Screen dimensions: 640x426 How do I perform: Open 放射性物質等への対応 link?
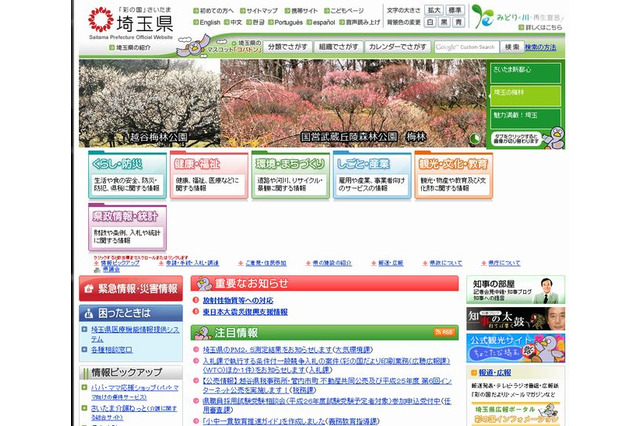tap(238, 300)
